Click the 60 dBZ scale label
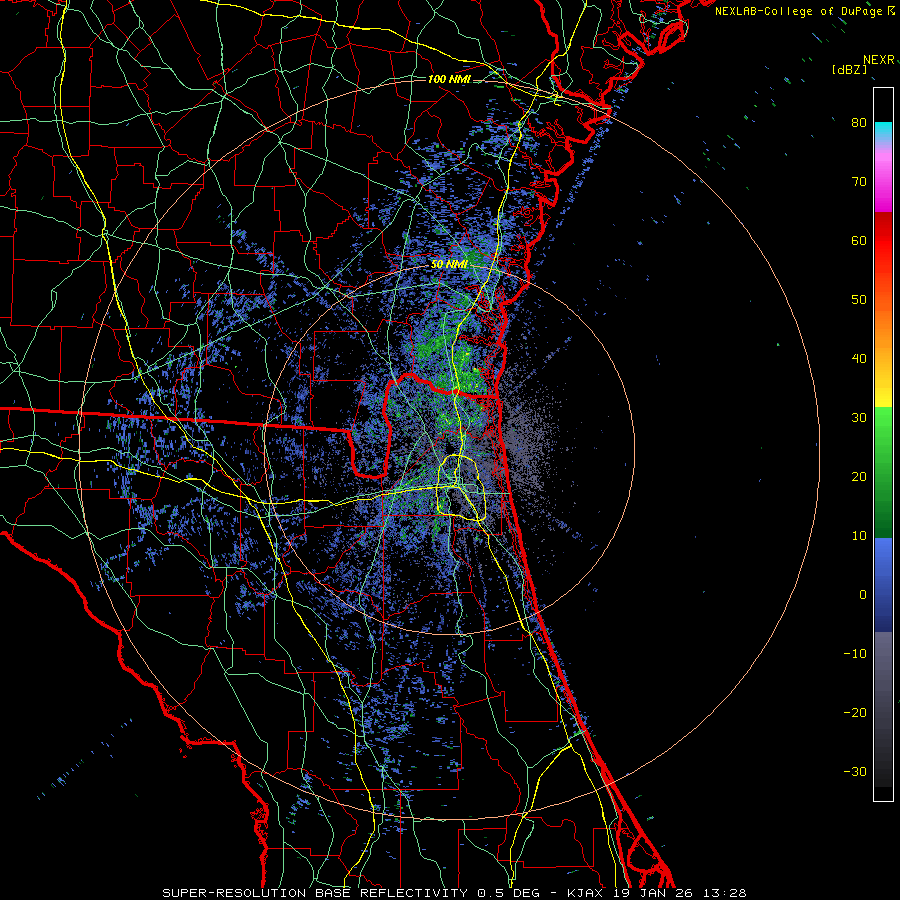Viewport: 900px width, 900px height. (859, 240)
